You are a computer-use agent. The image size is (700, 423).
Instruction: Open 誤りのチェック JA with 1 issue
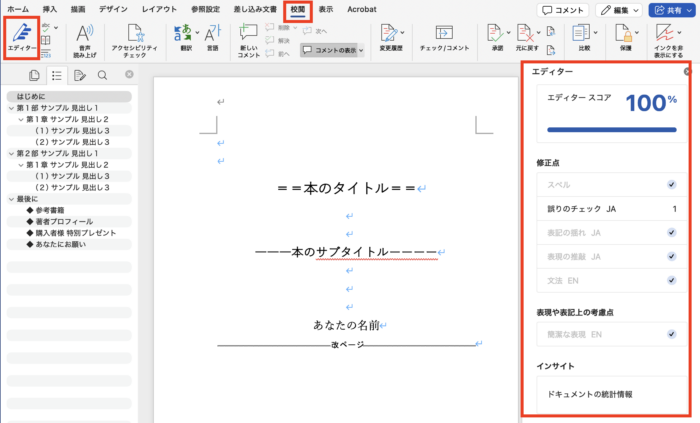click(612, 209)
